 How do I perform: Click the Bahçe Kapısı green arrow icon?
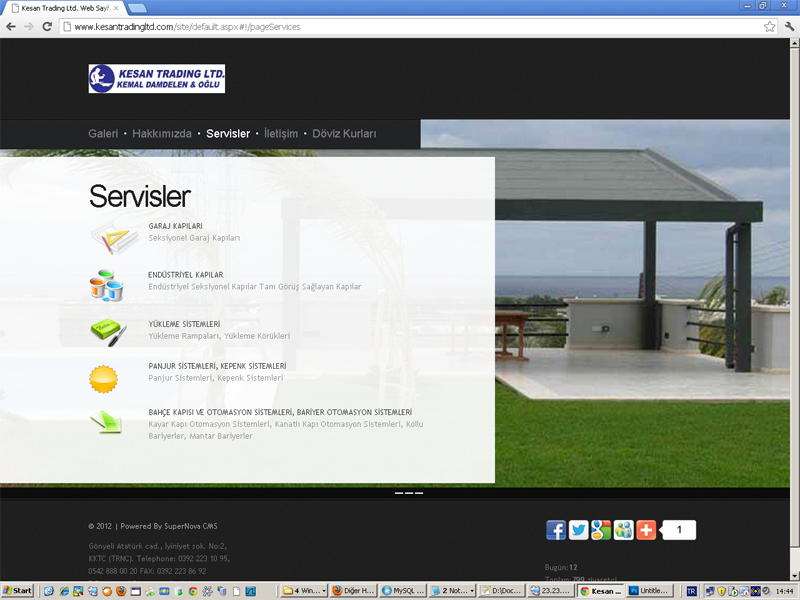point(106,422)
